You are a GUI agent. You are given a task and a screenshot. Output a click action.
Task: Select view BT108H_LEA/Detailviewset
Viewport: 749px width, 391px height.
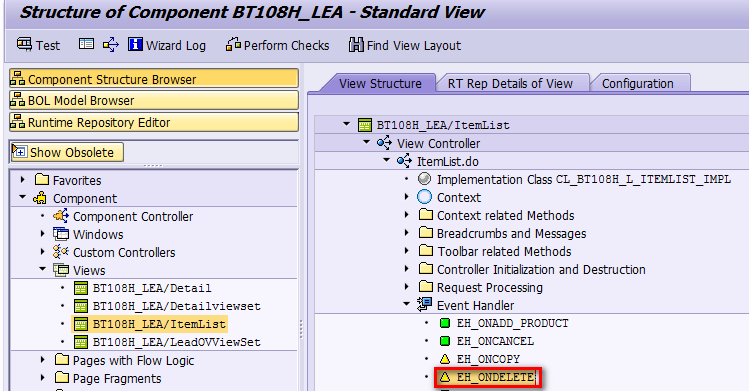[177, 306]
